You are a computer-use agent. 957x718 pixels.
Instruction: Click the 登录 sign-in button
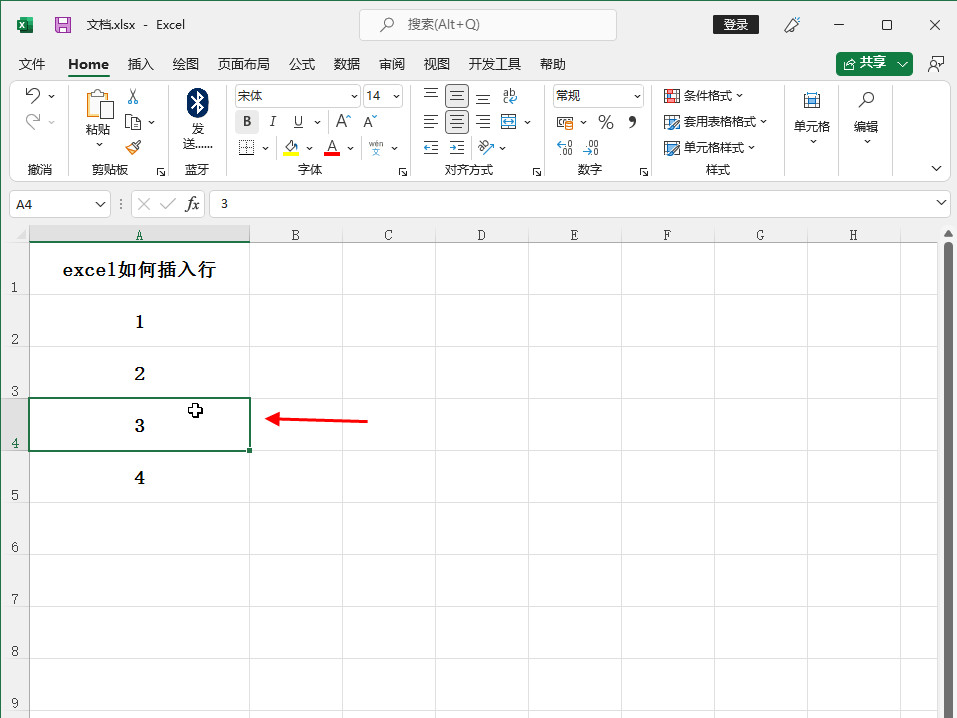(x=735, y=24)
